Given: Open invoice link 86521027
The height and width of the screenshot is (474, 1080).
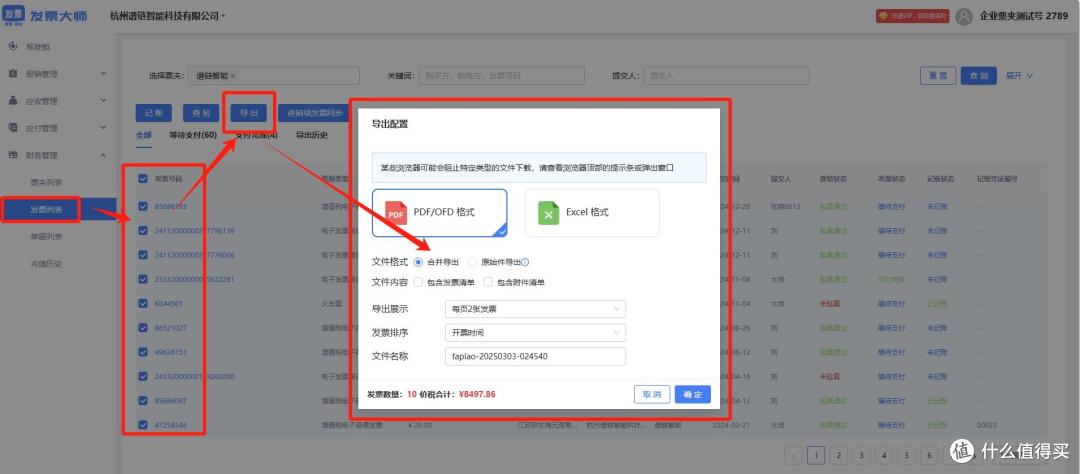Looking at the screenshot, I should [x=170, y=328].
